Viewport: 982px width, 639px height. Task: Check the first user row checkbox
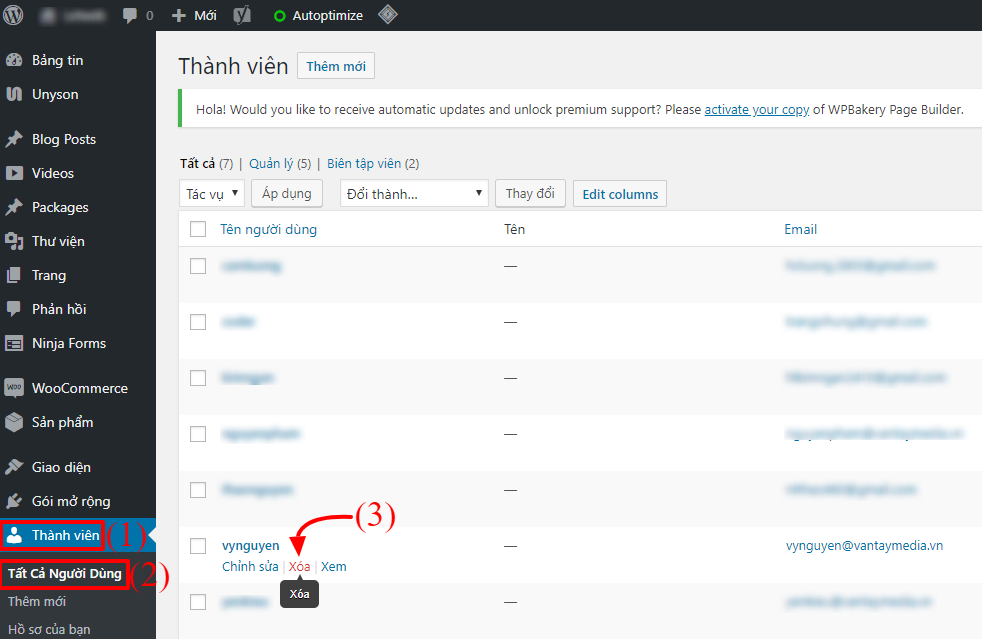(197, 266)
